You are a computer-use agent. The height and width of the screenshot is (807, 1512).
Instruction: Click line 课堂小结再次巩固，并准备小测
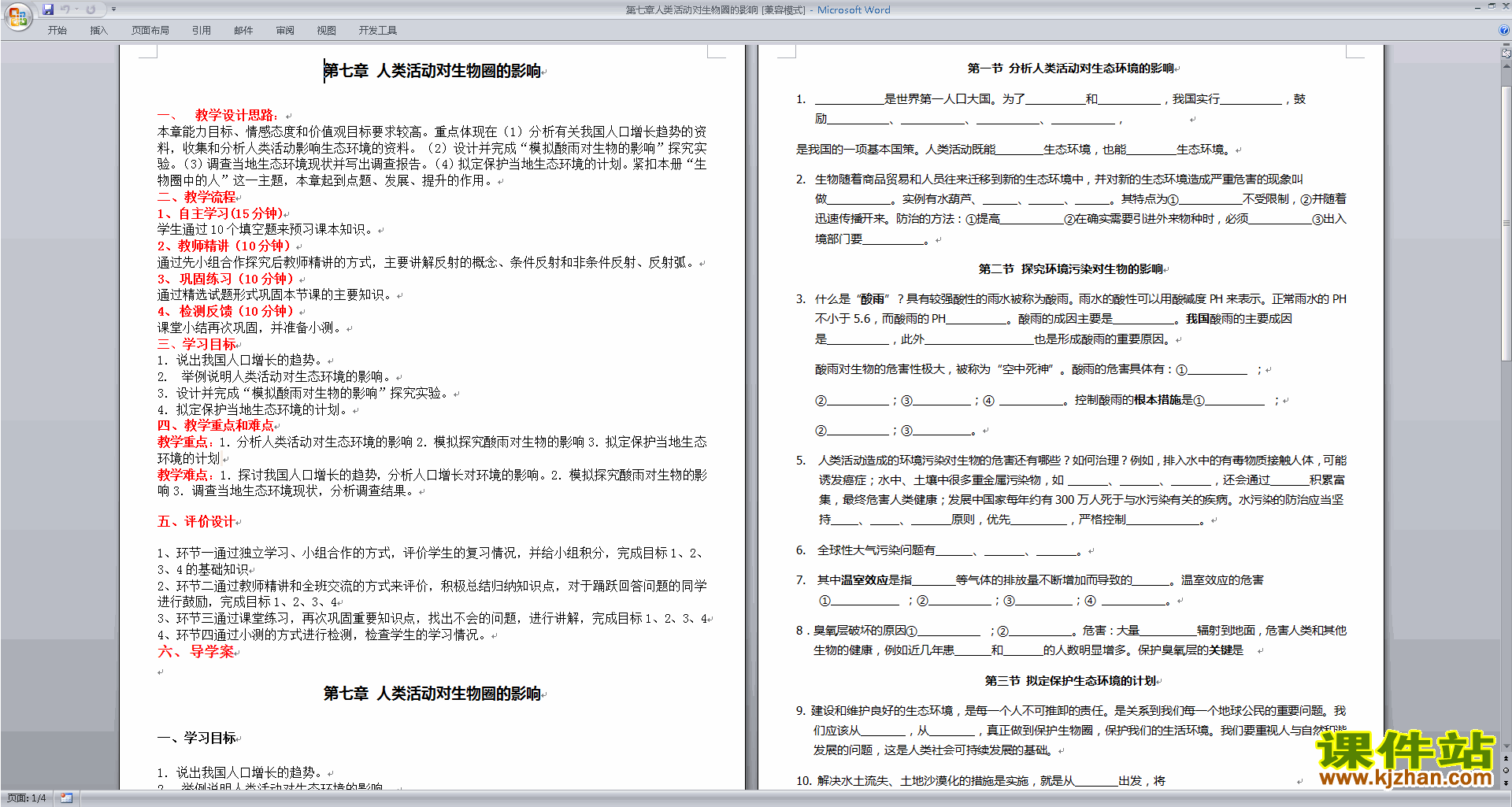pos(251,328)
